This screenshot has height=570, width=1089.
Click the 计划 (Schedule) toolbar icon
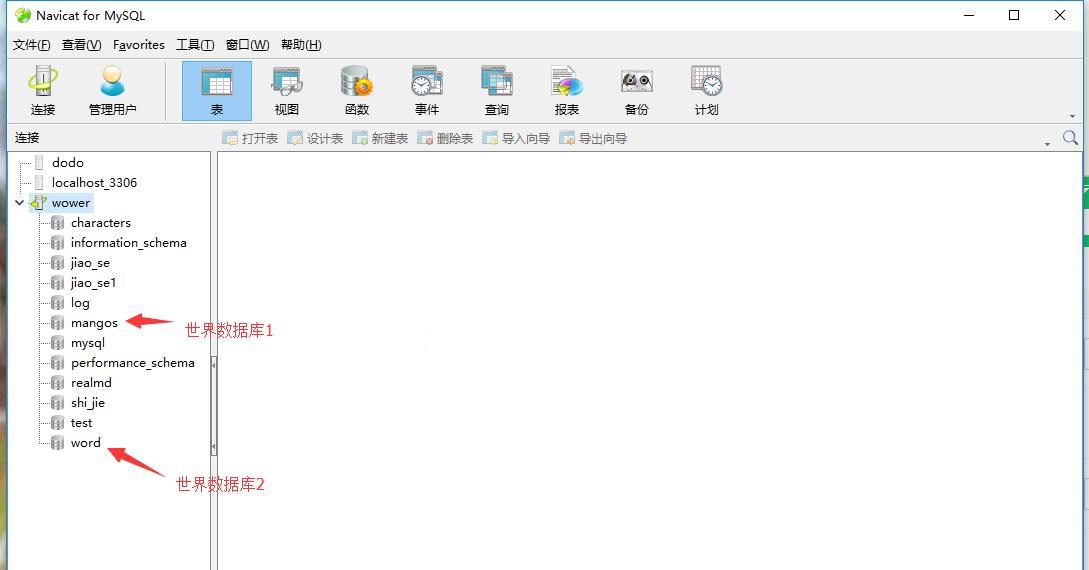pos(706,91)
